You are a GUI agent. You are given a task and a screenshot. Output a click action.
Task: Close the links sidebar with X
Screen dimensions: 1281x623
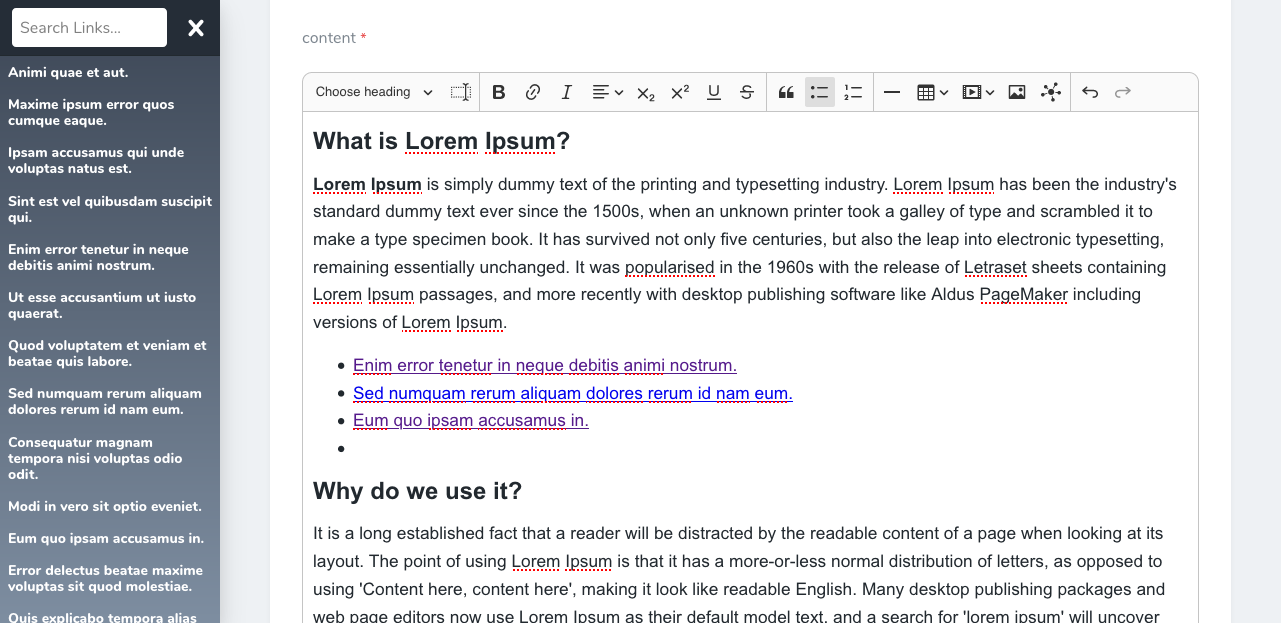(x=196, y=28)
